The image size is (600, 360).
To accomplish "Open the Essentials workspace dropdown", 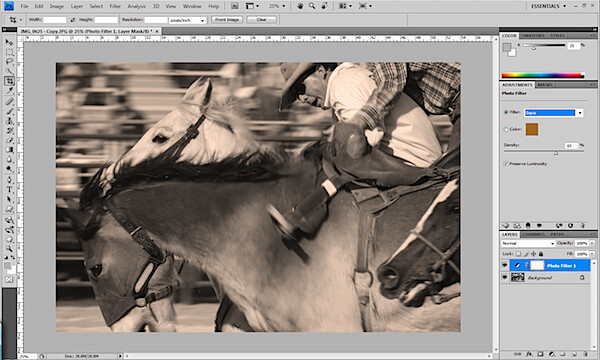I will 548,6.
